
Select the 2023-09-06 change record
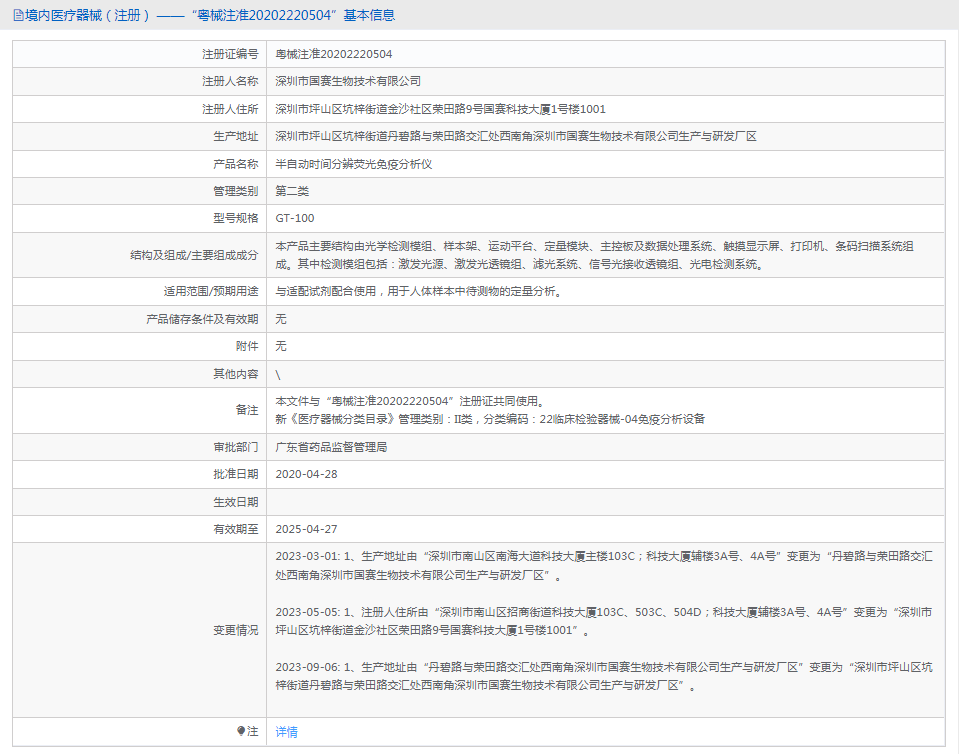[x=604, y=676]
